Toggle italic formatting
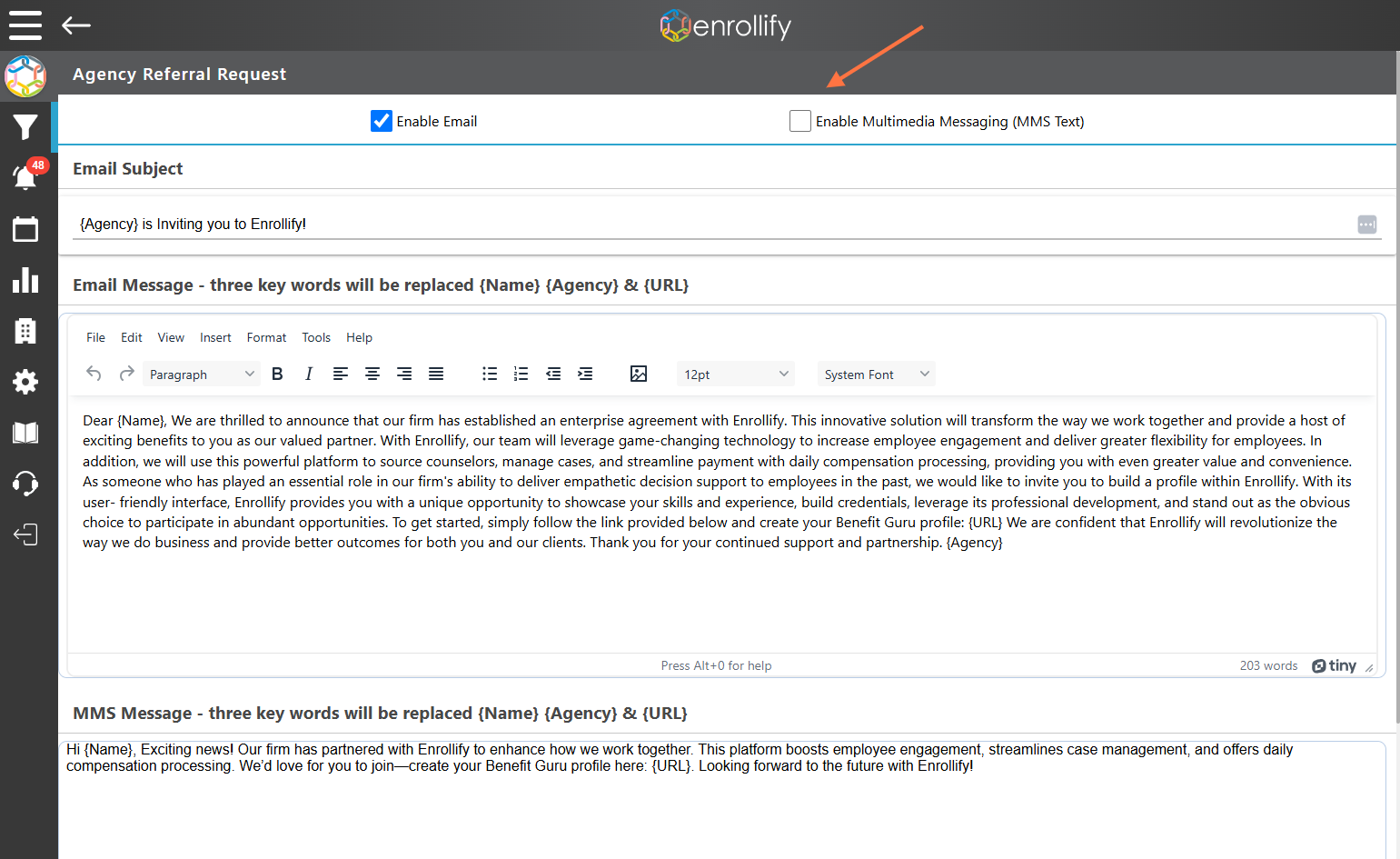Screen dimensions: 1400x859 (309, 374)
